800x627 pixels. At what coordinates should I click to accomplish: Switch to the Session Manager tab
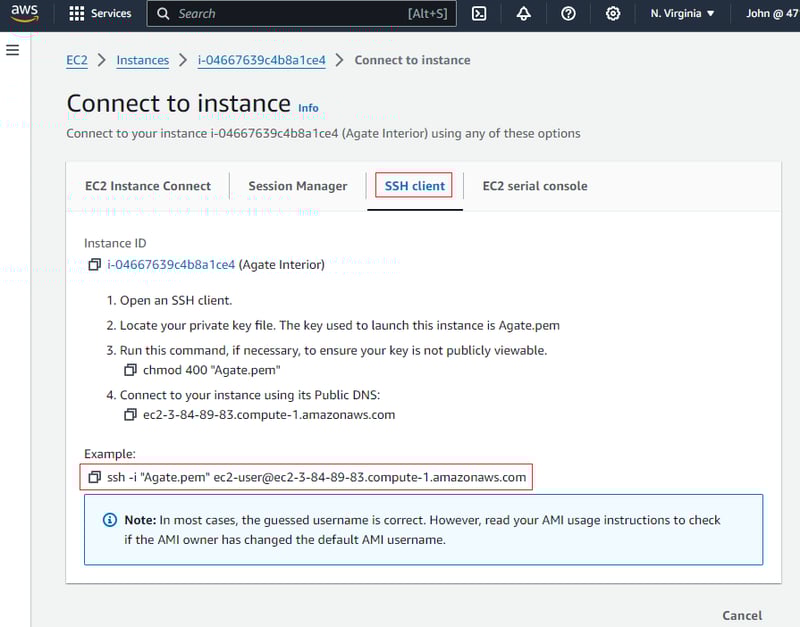click(x=298, y=186)
